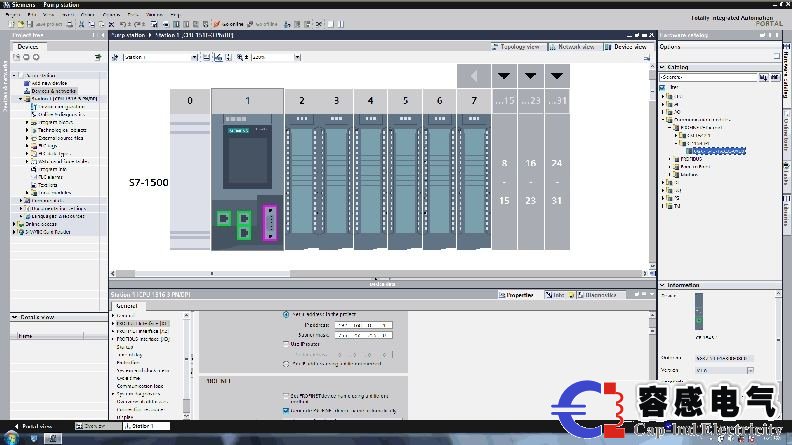This screenshot has width=792, height=445.
Task: Click the Open project toolbar icon
Action: click(21, 24)
